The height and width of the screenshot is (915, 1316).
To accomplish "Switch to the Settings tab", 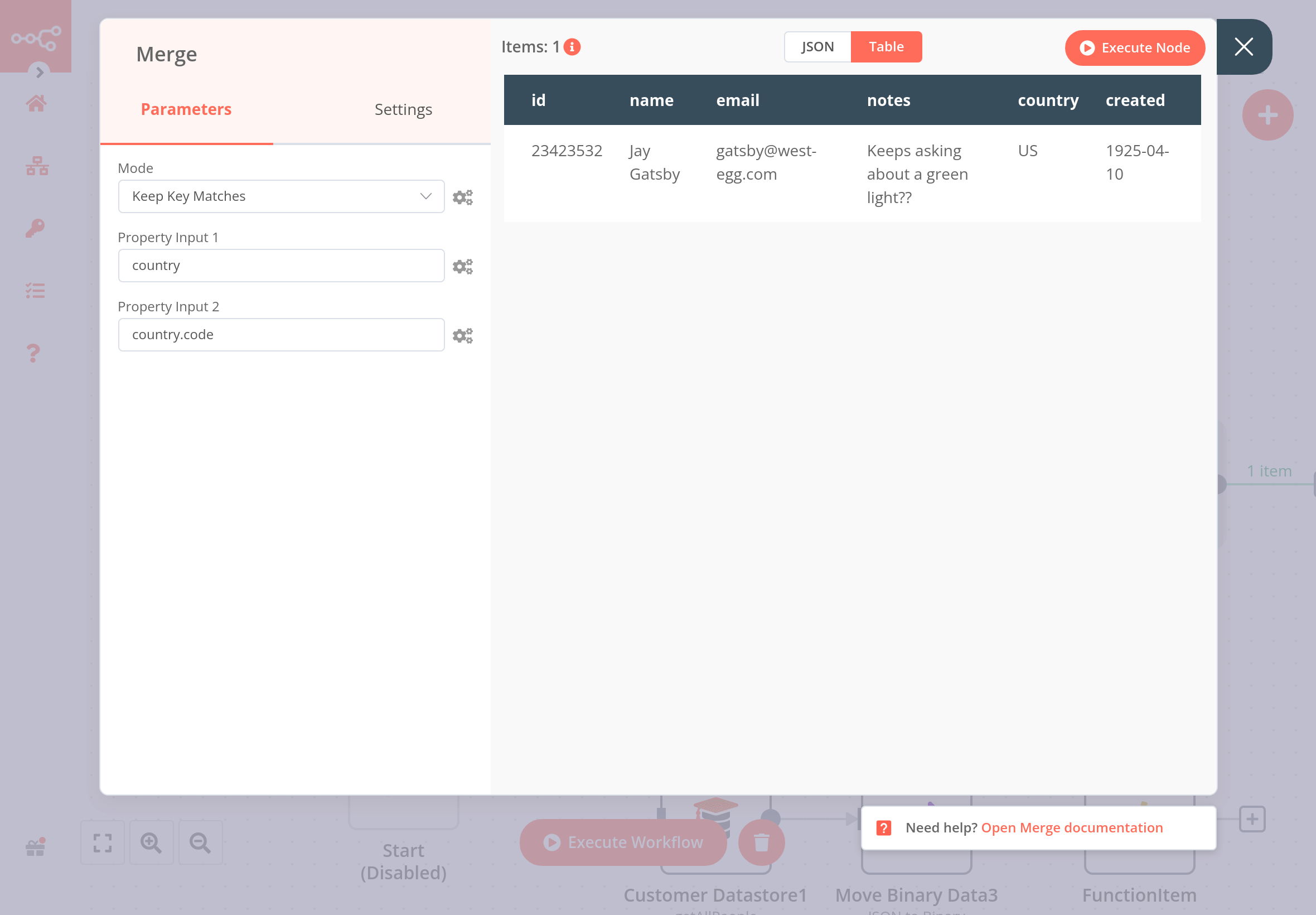I will [403, 109].
